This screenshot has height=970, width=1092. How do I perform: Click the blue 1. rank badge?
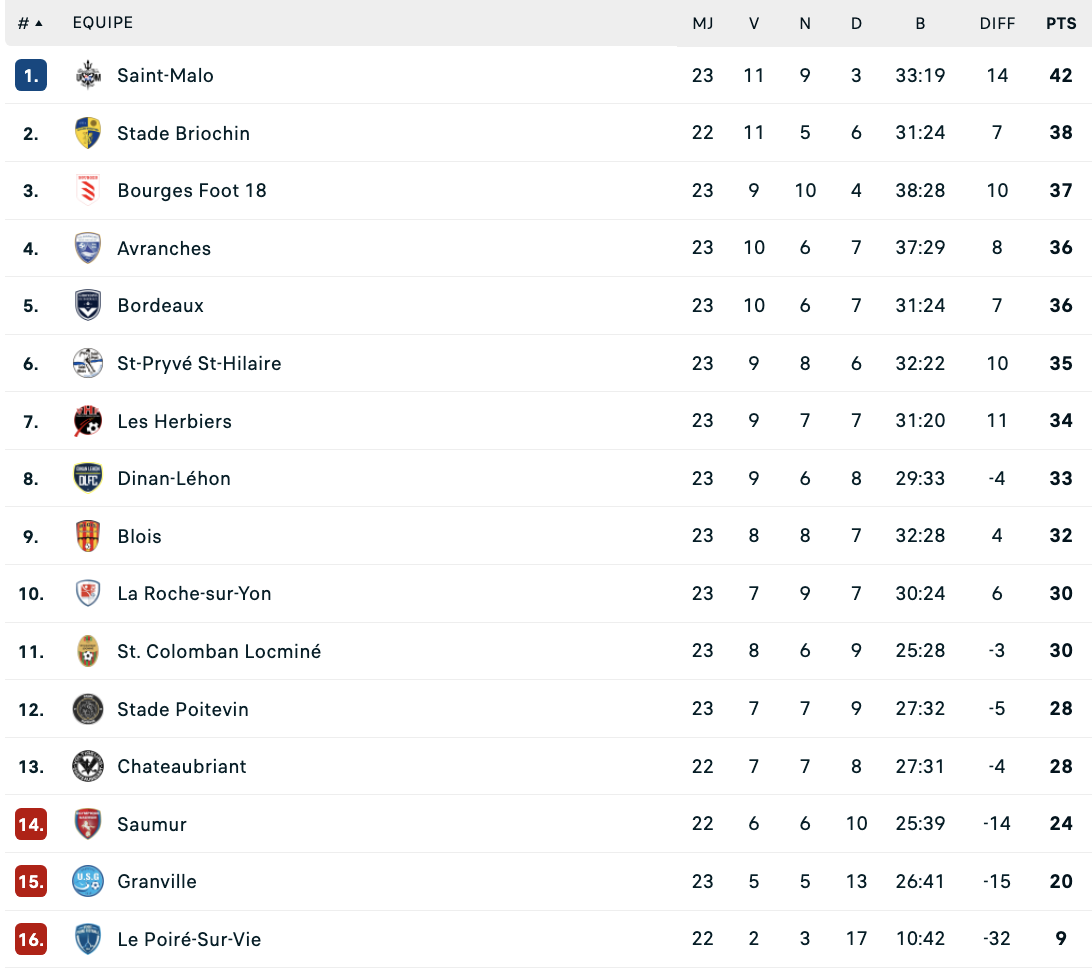[31, 75]
